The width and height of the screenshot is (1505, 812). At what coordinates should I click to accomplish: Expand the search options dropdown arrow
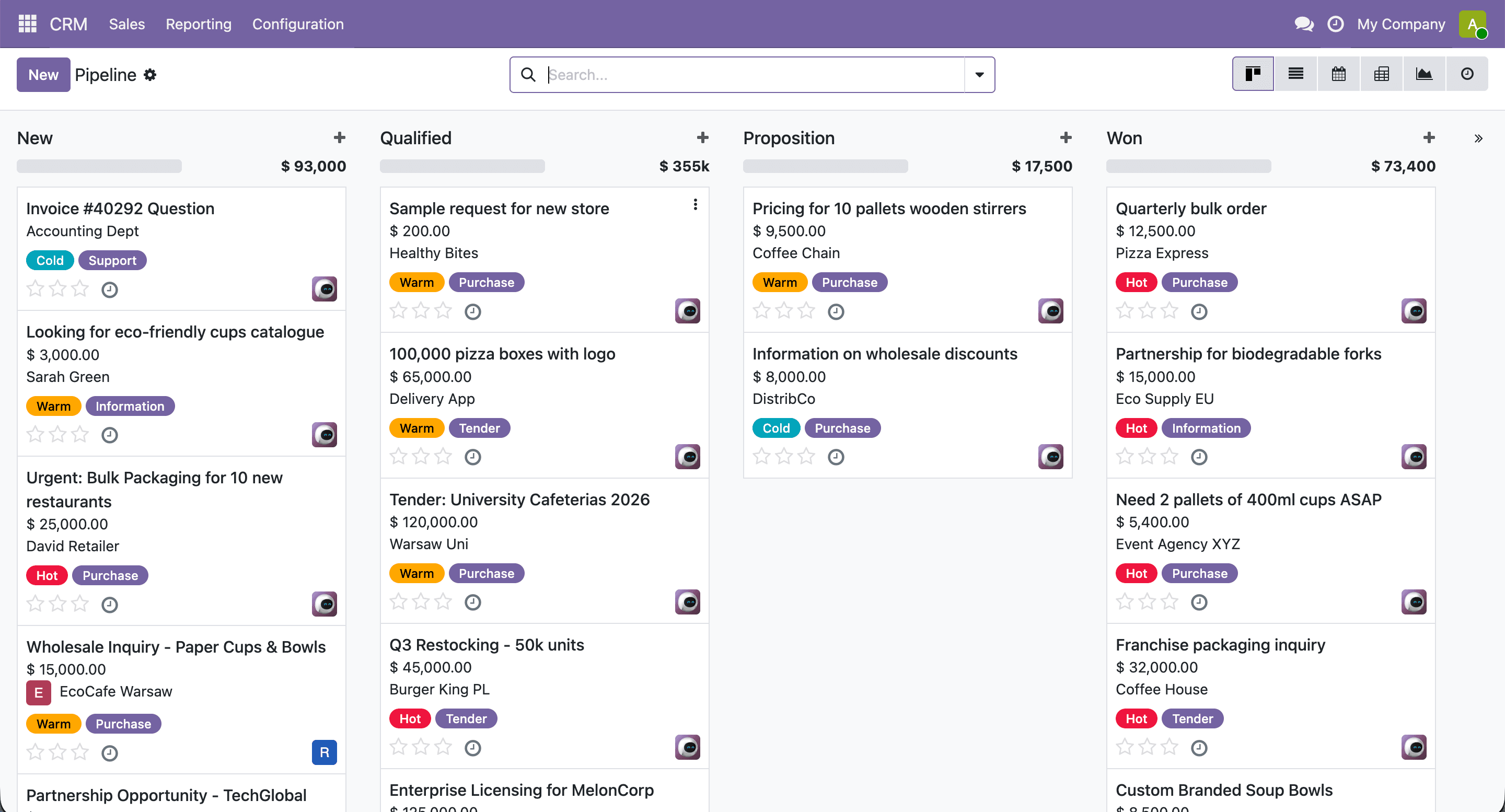point(979,75)
